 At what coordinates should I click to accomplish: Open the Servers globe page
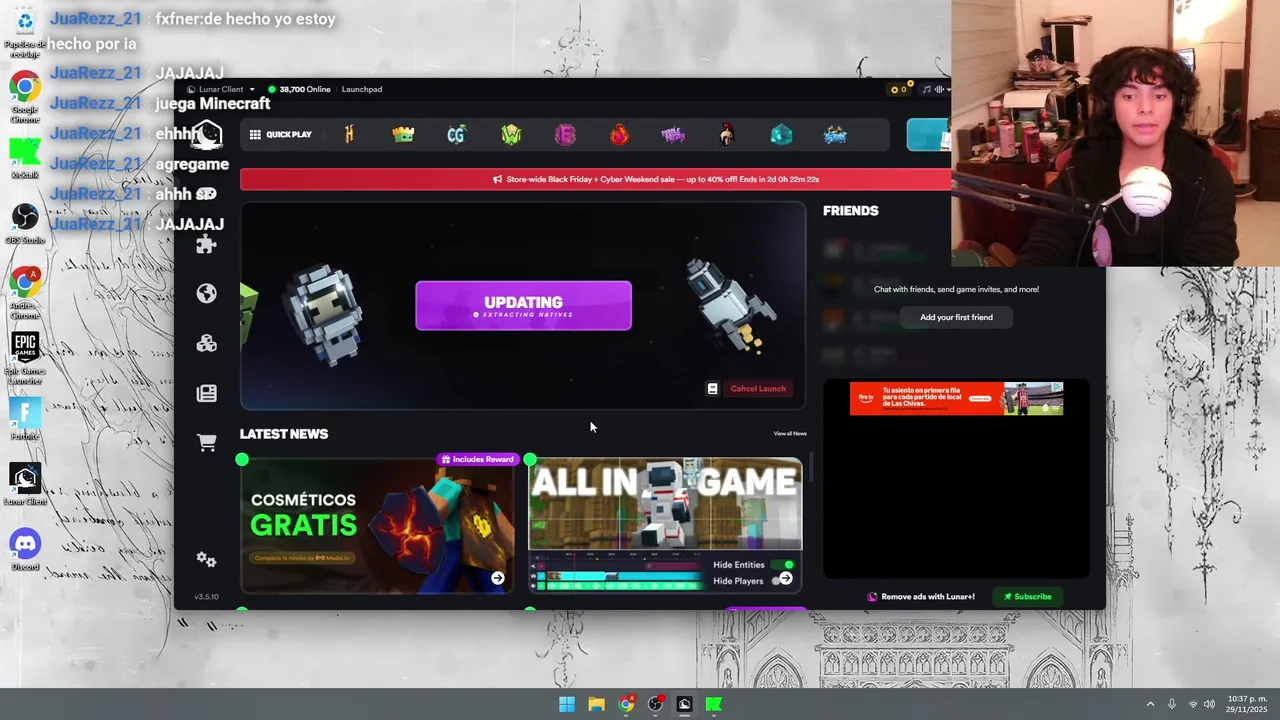tap(207, 293)
